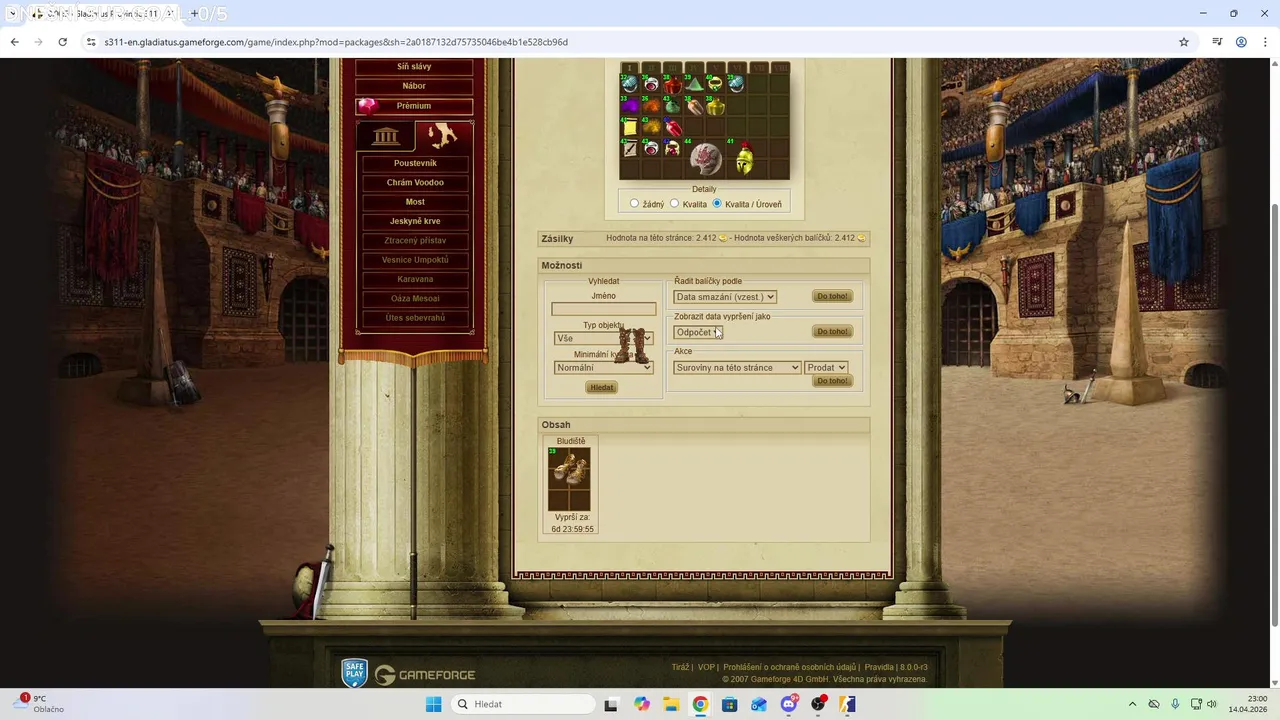1280x720 pixels.
Task: Click the ruby gem Premium icon
Action: click(x=368, y=106)
